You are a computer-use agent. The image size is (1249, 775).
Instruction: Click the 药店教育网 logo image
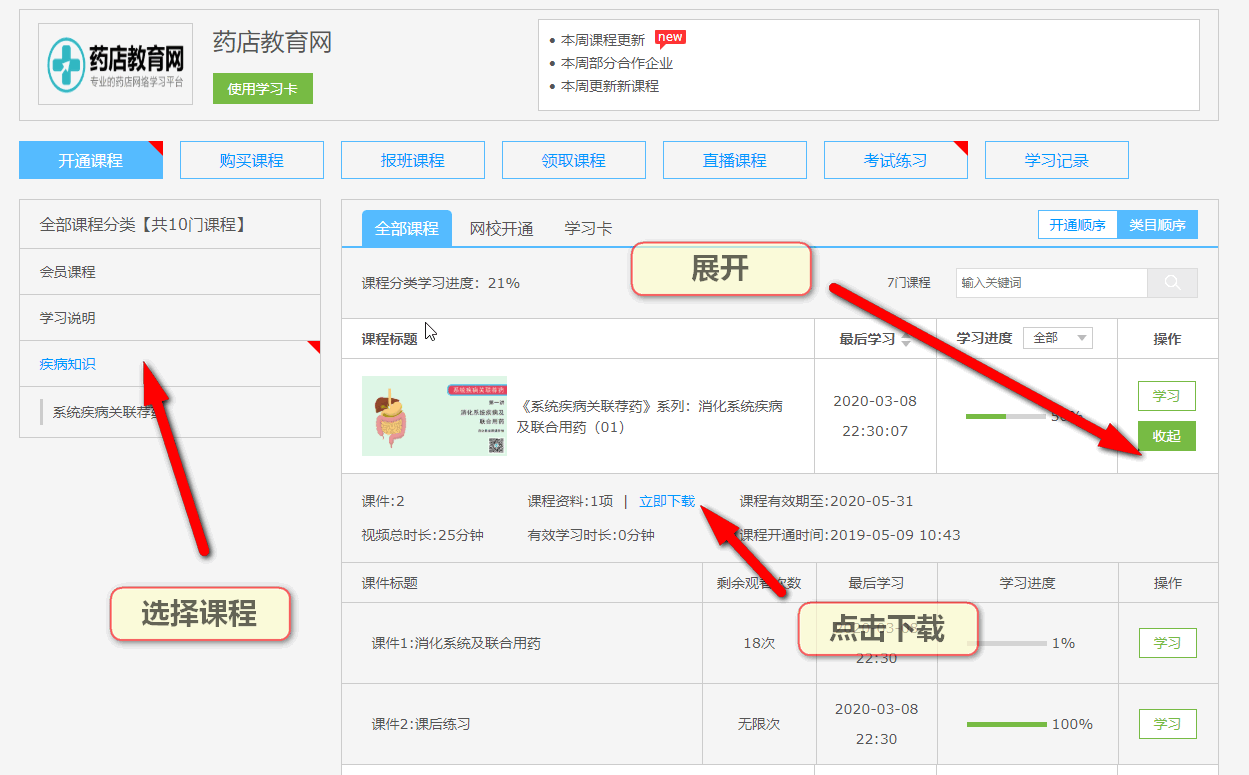tap(115, 64)
